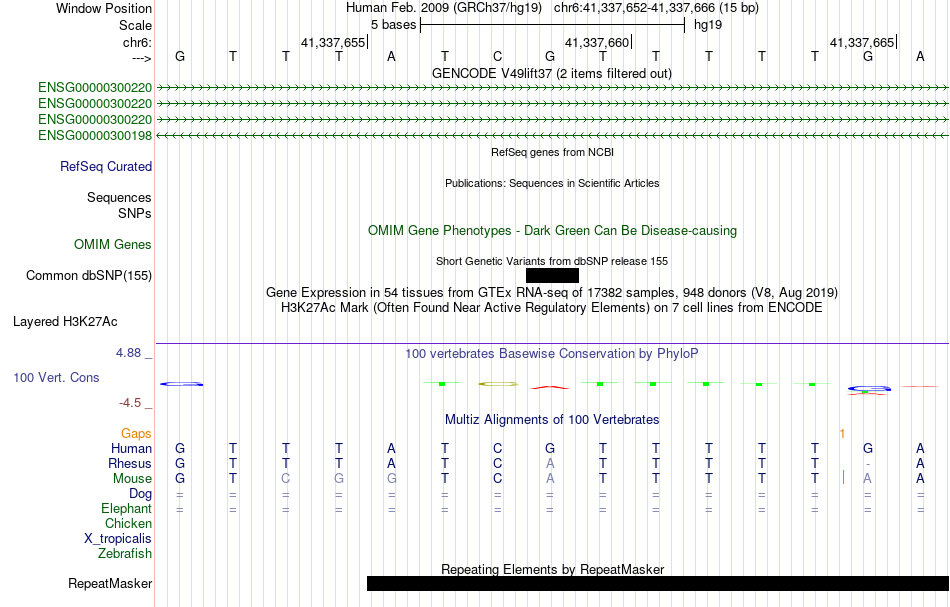The image size is (950, 607).
Task: Click the olive PhyloP conservation bar
Action: (498, 384)
